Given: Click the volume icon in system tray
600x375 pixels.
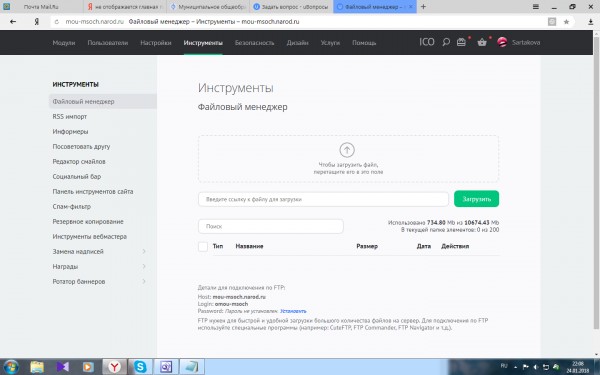Looking at the screenshot, I should (536, 367).
